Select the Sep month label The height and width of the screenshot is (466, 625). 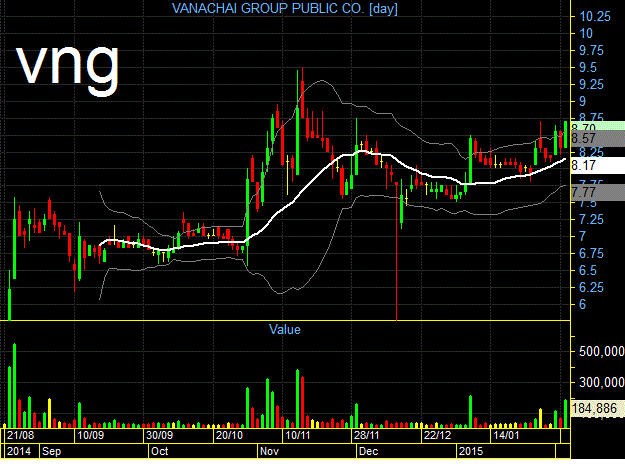click(51, 451)
